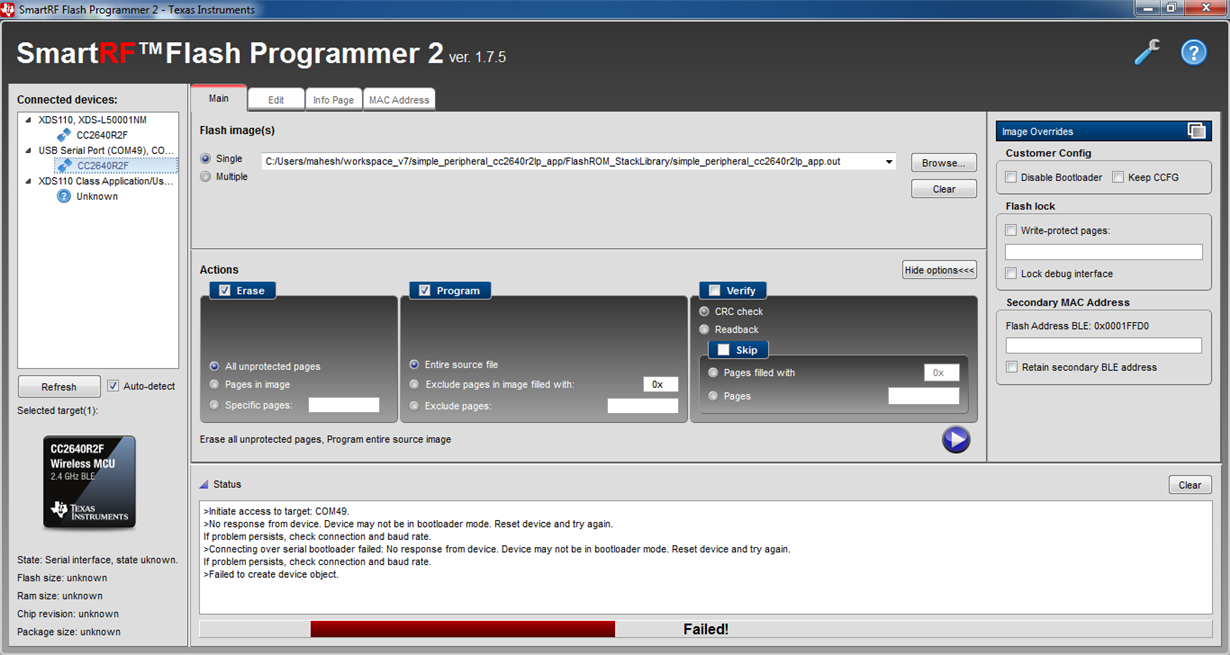Viewport: 1230px width, 655px height.
Task: Click the selected CC2640R2F chip icon under USB Serial Port
Action: (64, 166)
